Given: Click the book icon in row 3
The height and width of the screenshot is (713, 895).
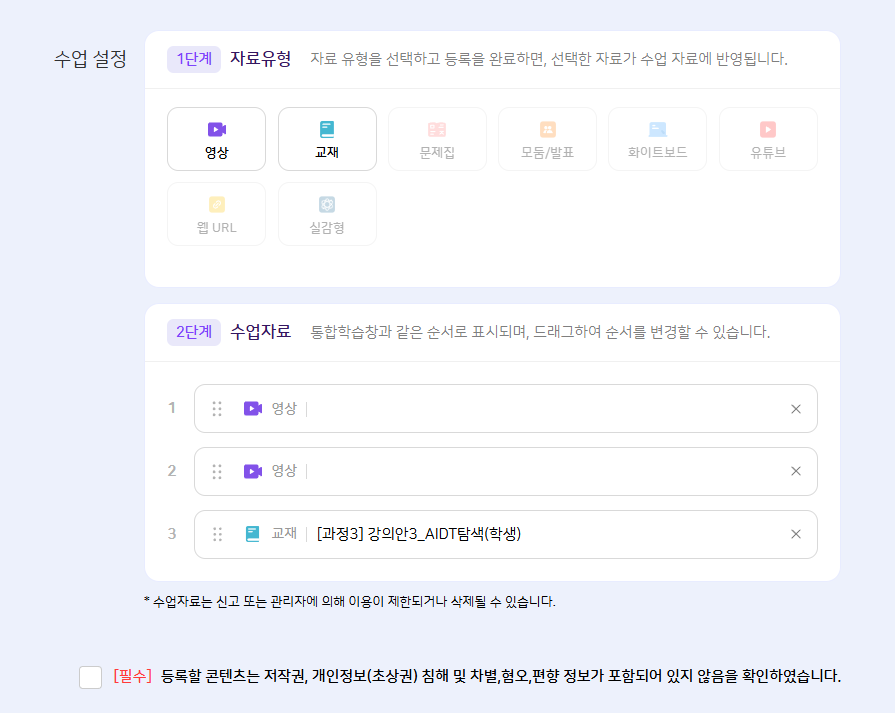Looking at the screenshot, I should click(x=253, y=534).
